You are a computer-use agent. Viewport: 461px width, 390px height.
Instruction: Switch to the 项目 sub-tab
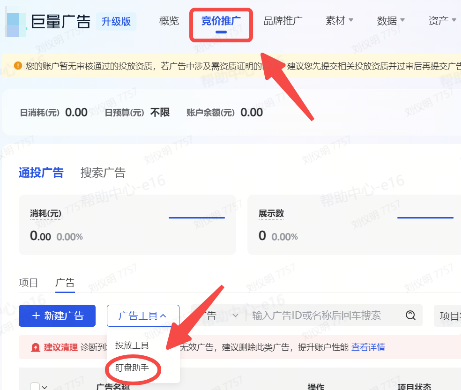28,283
